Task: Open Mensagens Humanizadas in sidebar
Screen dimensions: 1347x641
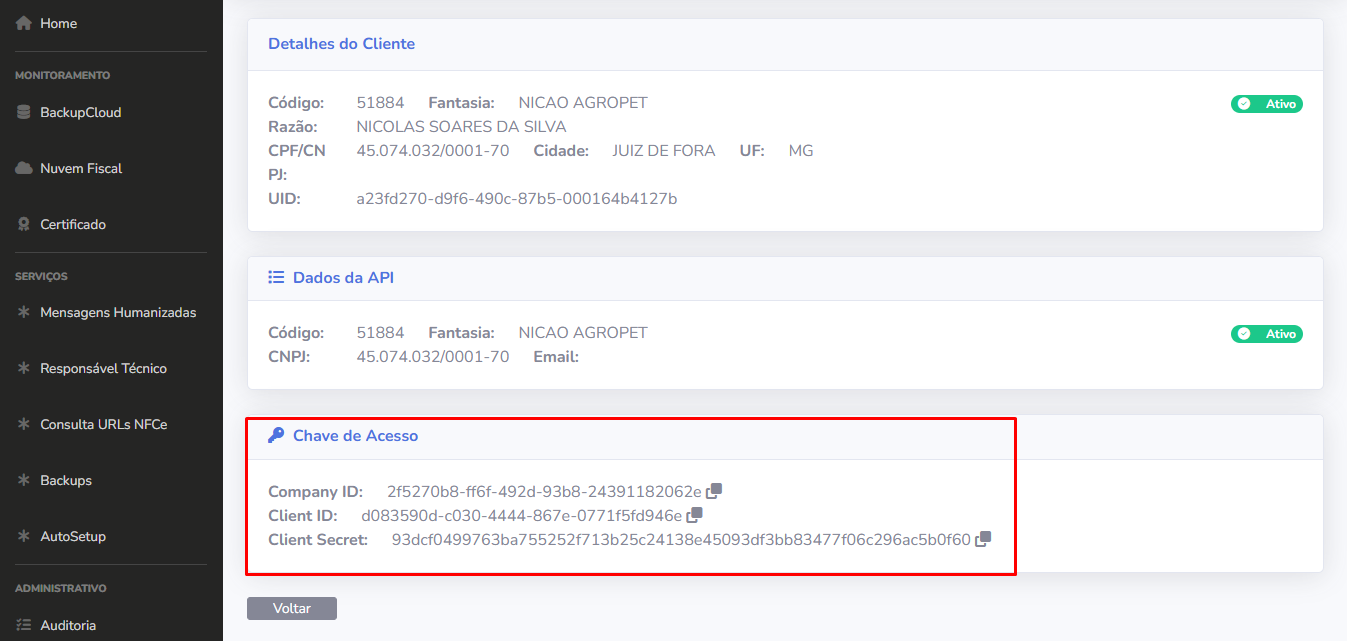Action: click(x=117, y=313)
